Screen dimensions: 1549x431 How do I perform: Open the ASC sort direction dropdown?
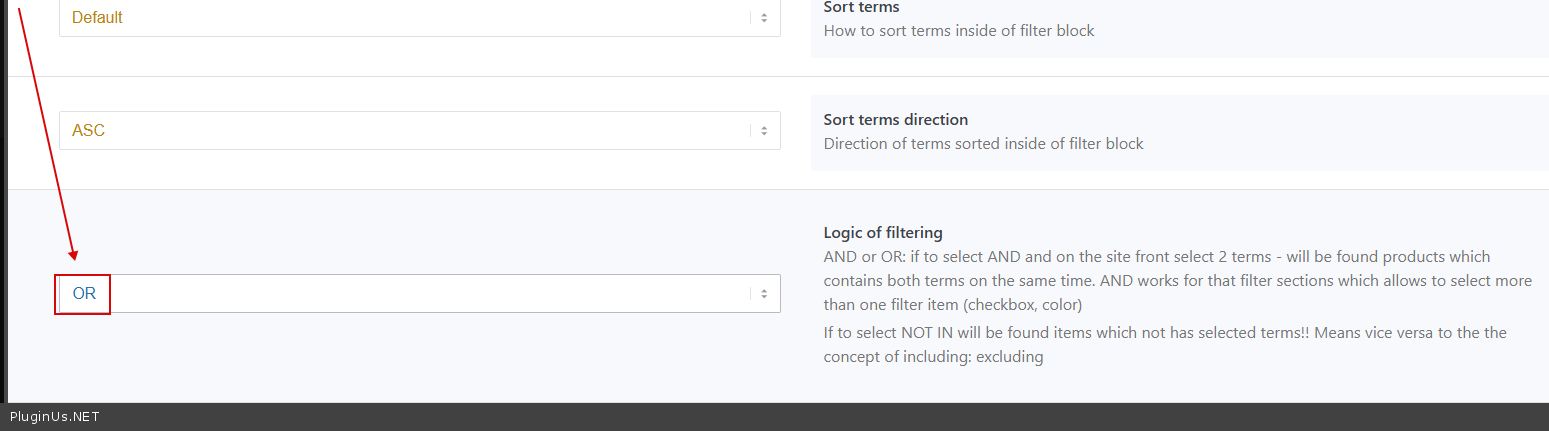click(419, 131)
